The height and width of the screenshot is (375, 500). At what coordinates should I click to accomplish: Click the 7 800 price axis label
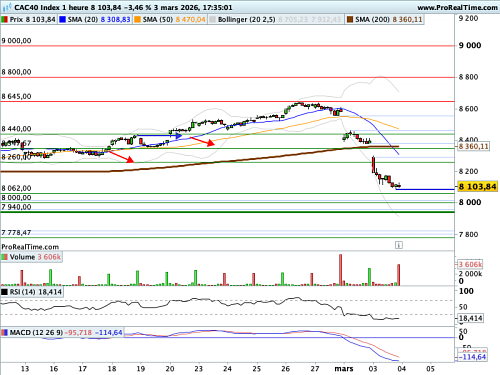tap(468, 235)
